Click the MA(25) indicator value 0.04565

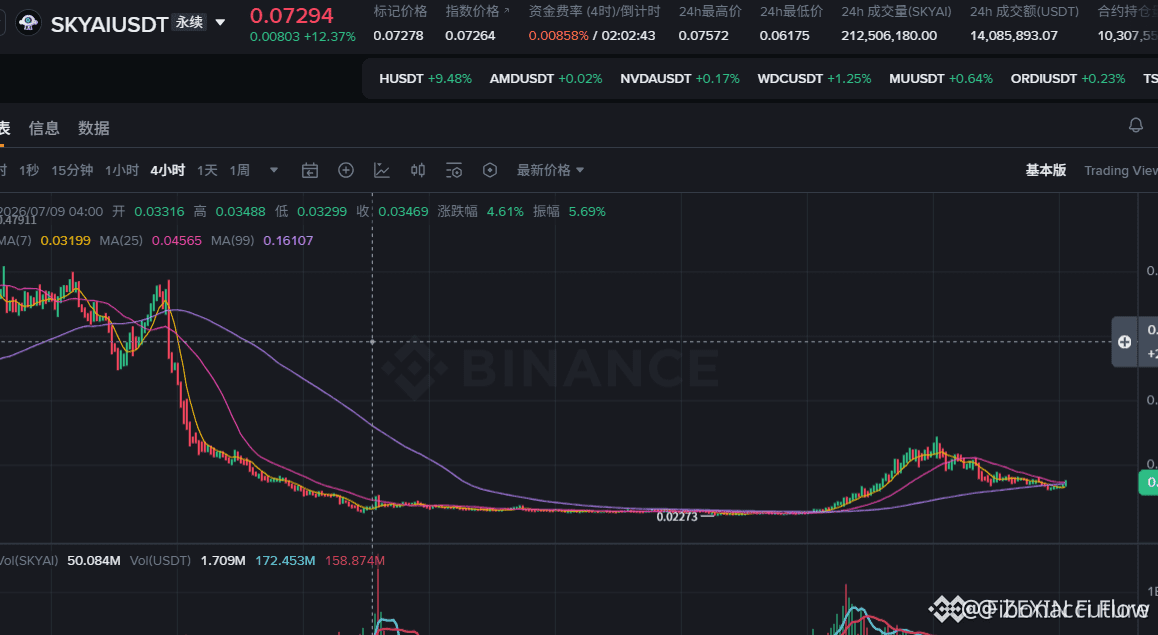pos(177,241)
